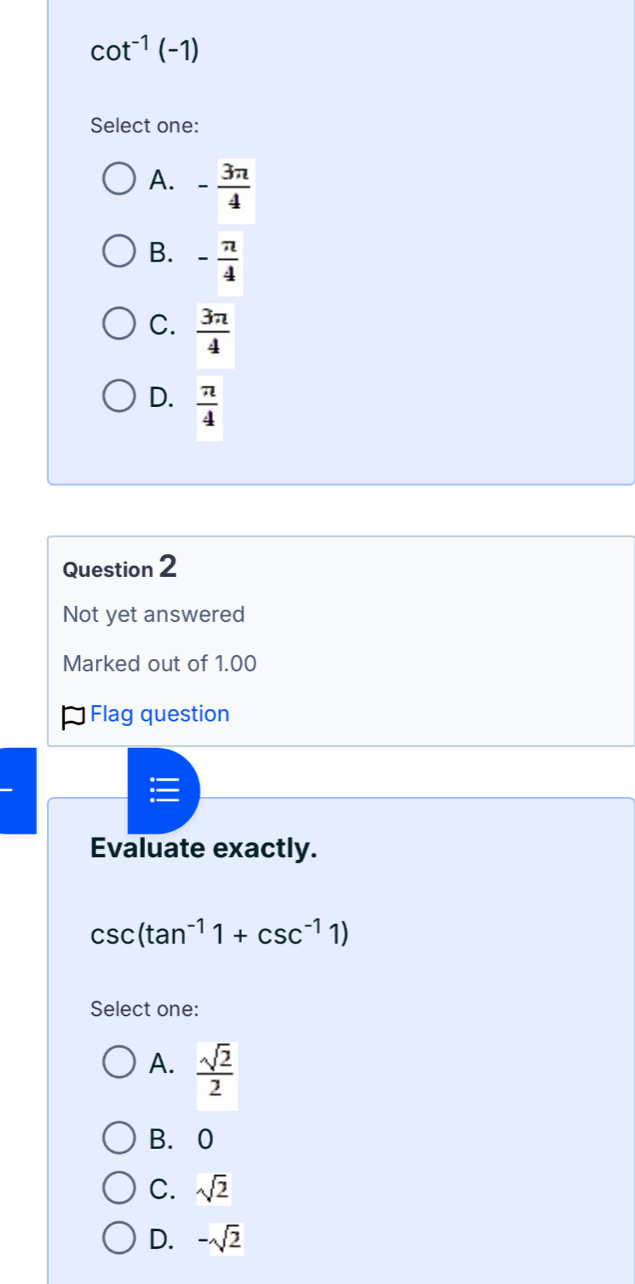This screenshot has width=635, height=1284.
Task: Click Select one label in question 2
Action: (145, 1009)
